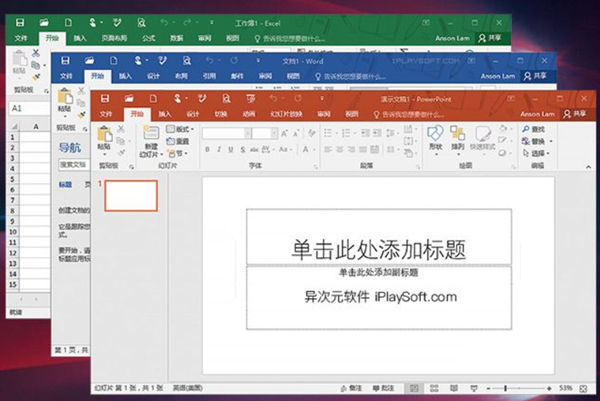
Task: Click the Paste icon in PowerPoint ribbon
Action: (x=106, y=135)
